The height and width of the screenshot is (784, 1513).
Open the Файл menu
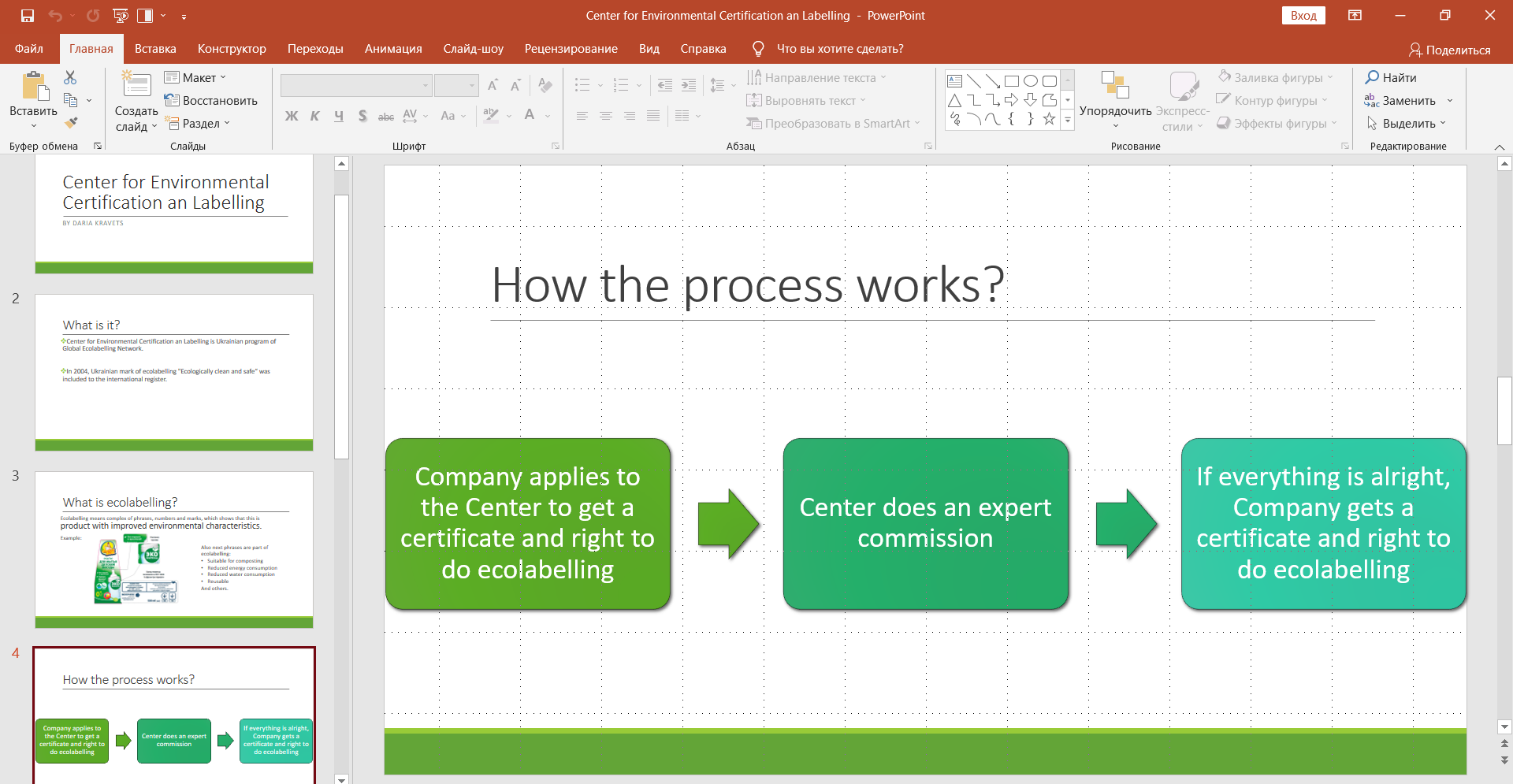pyautogui.click(x=29, y=49)
